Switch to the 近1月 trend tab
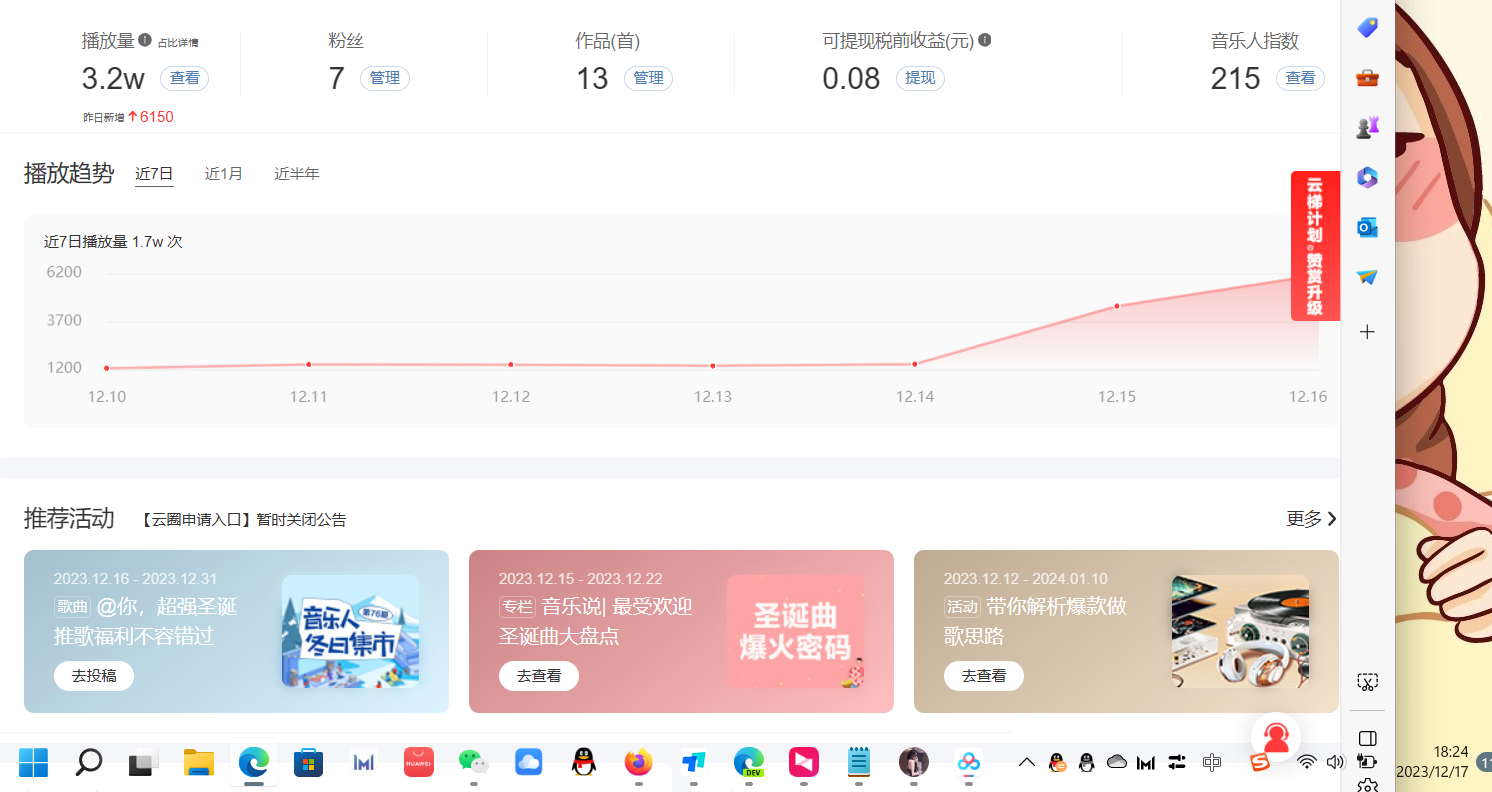 tap(223, 173)
